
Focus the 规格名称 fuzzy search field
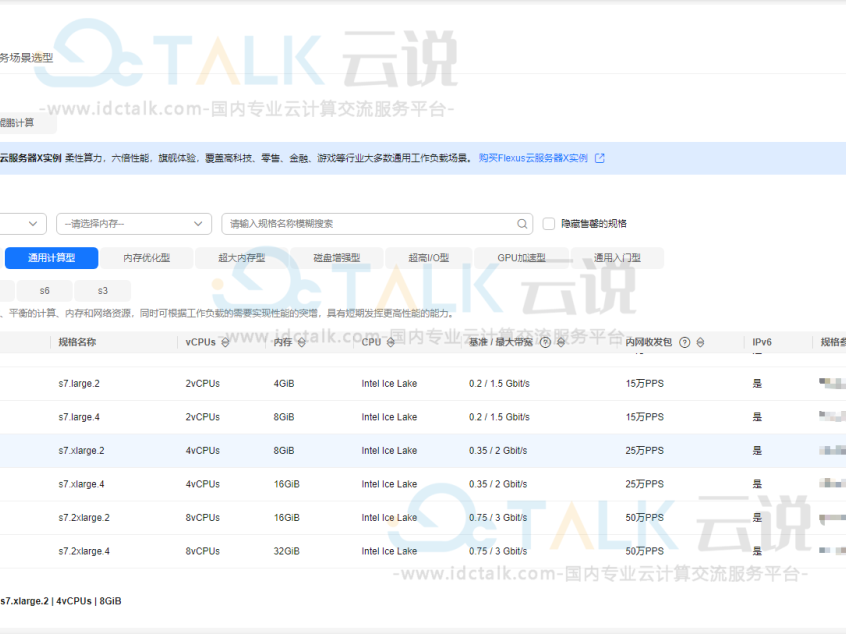point(377,224)
